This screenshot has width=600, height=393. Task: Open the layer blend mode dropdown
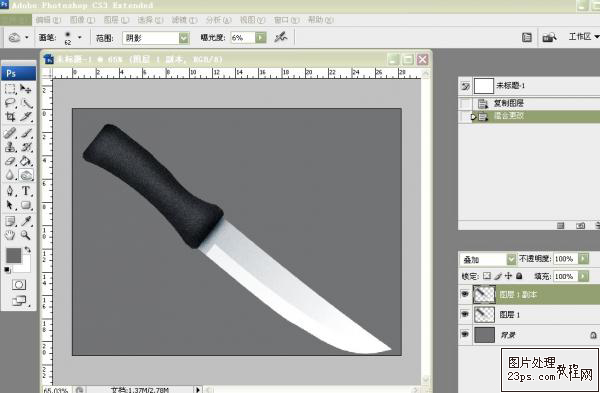click(x=511, y=259)
